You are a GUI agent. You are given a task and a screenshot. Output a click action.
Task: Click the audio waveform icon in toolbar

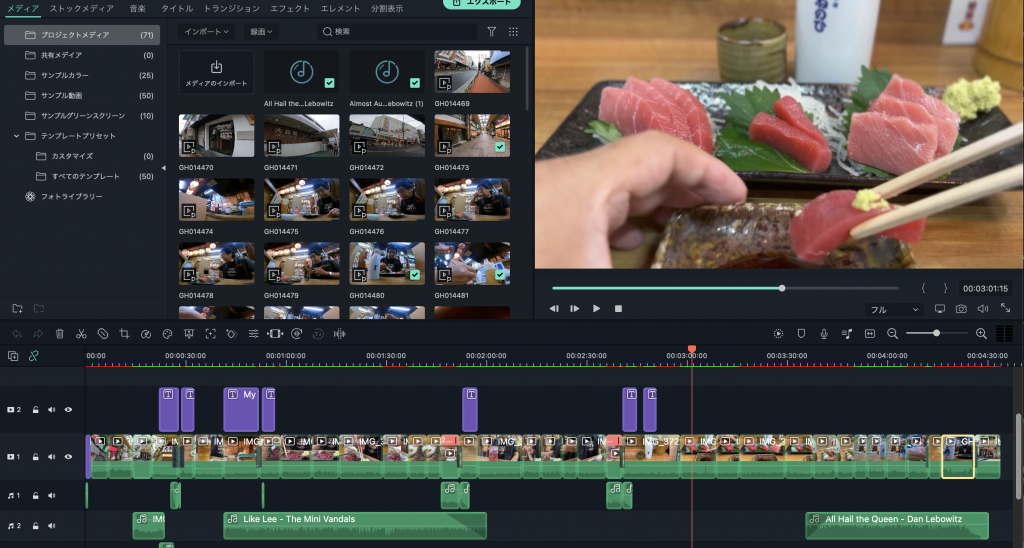[340, 334]
